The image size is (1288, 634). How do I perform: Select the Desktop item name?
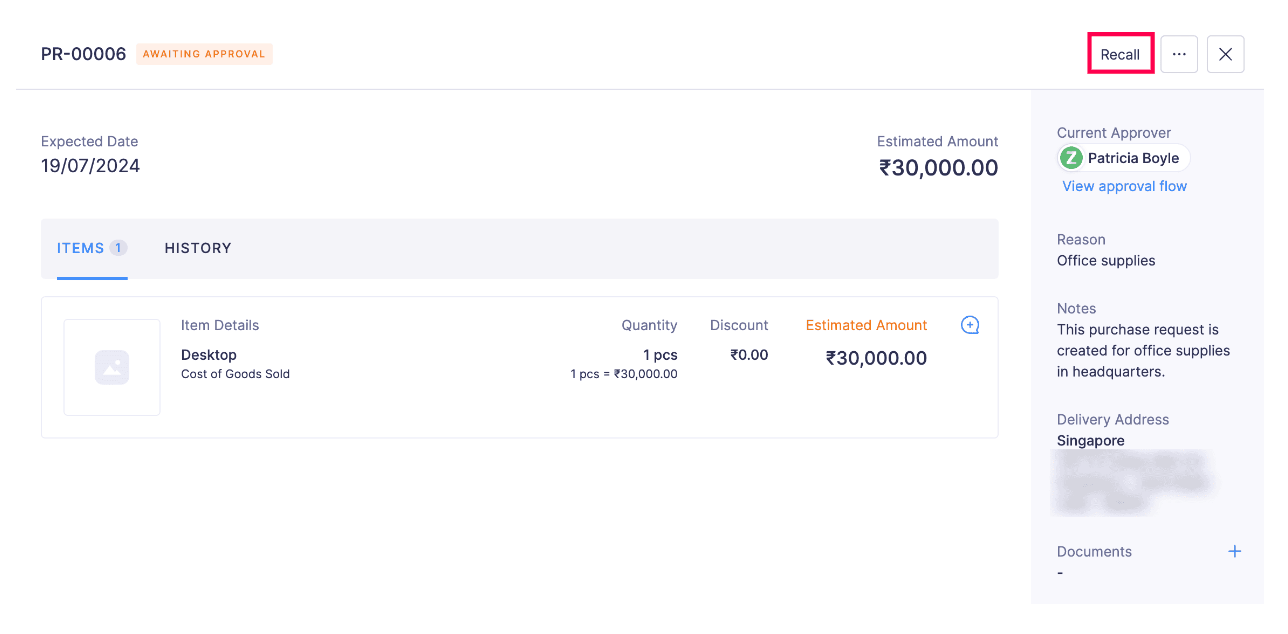[209, 355]
